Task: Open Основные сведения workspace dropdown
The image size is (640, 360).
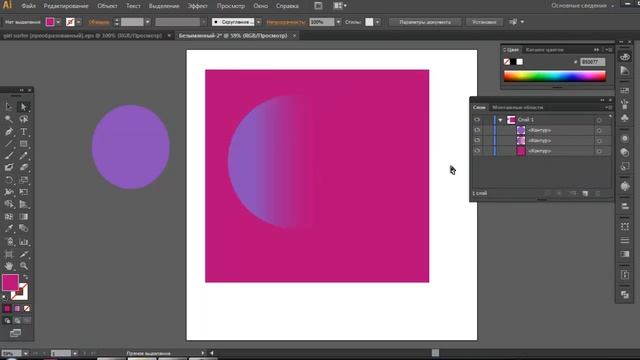Action: pos(582,6)
